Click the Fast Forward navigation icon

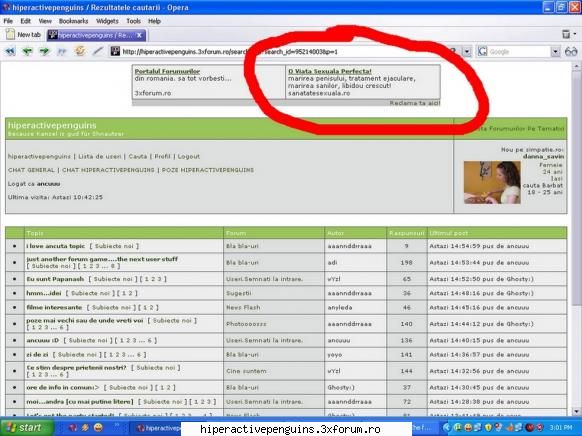coord(62,51)
